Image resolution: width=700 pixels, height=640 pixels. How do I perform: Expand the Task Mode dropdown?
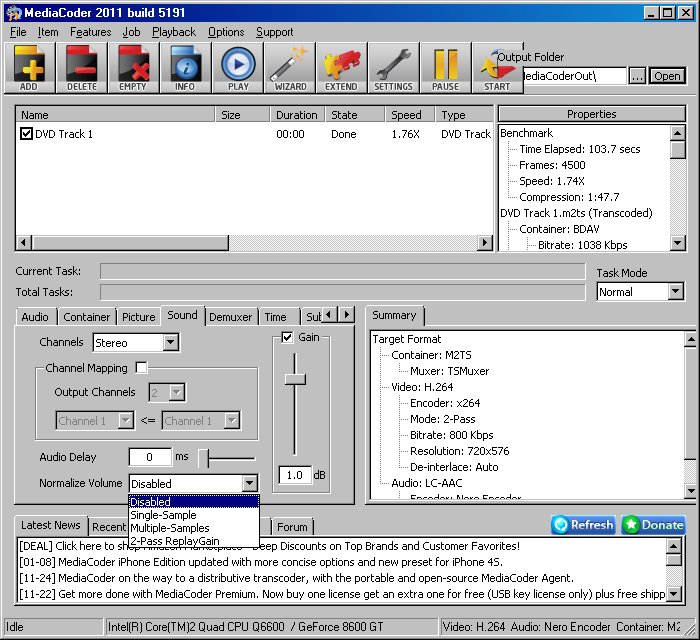[676, 292]
